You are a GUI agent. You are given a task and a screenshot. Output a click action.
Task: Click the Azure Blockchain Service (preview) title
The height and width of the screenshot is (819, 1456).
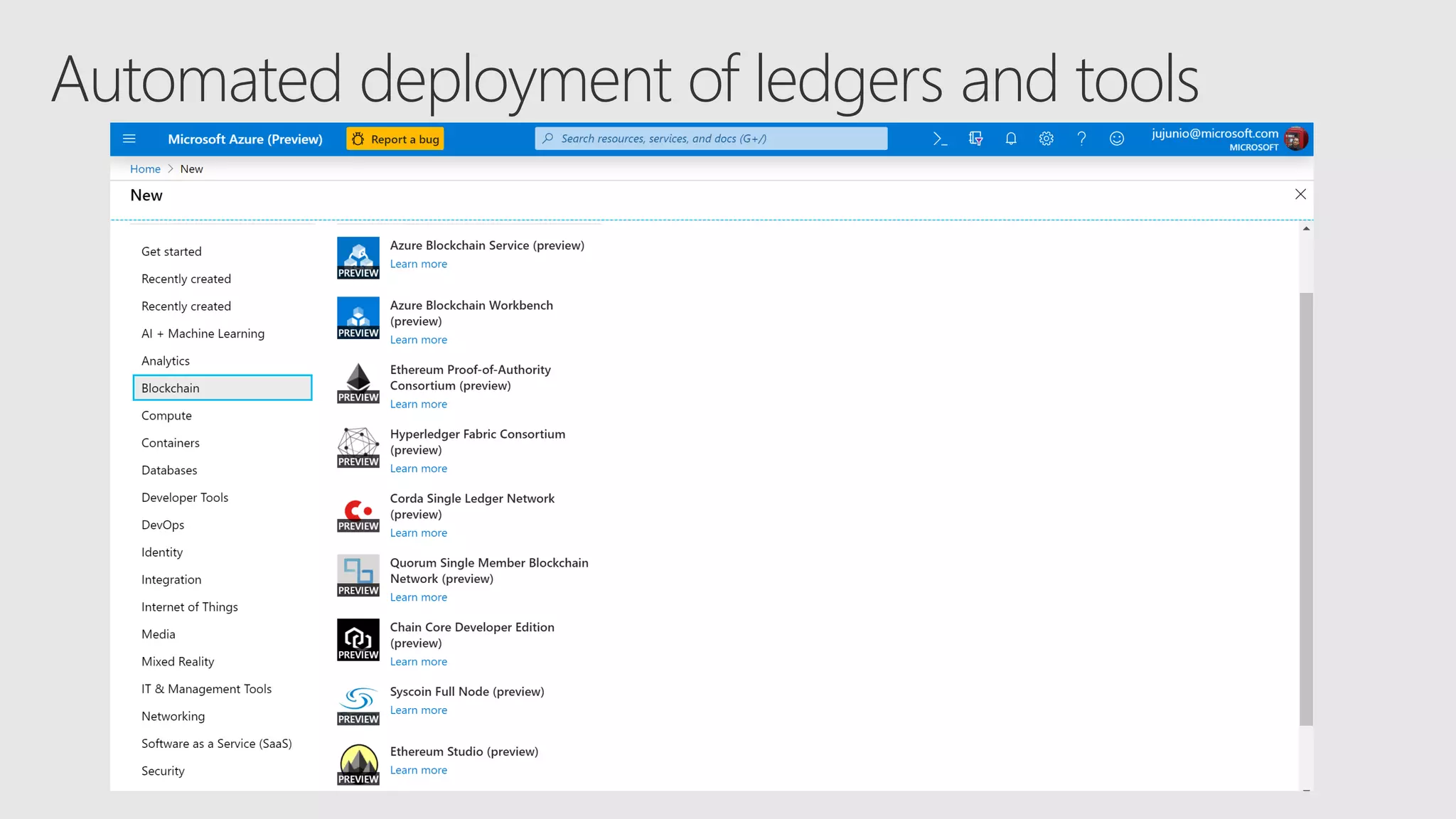tap(487, 245)
